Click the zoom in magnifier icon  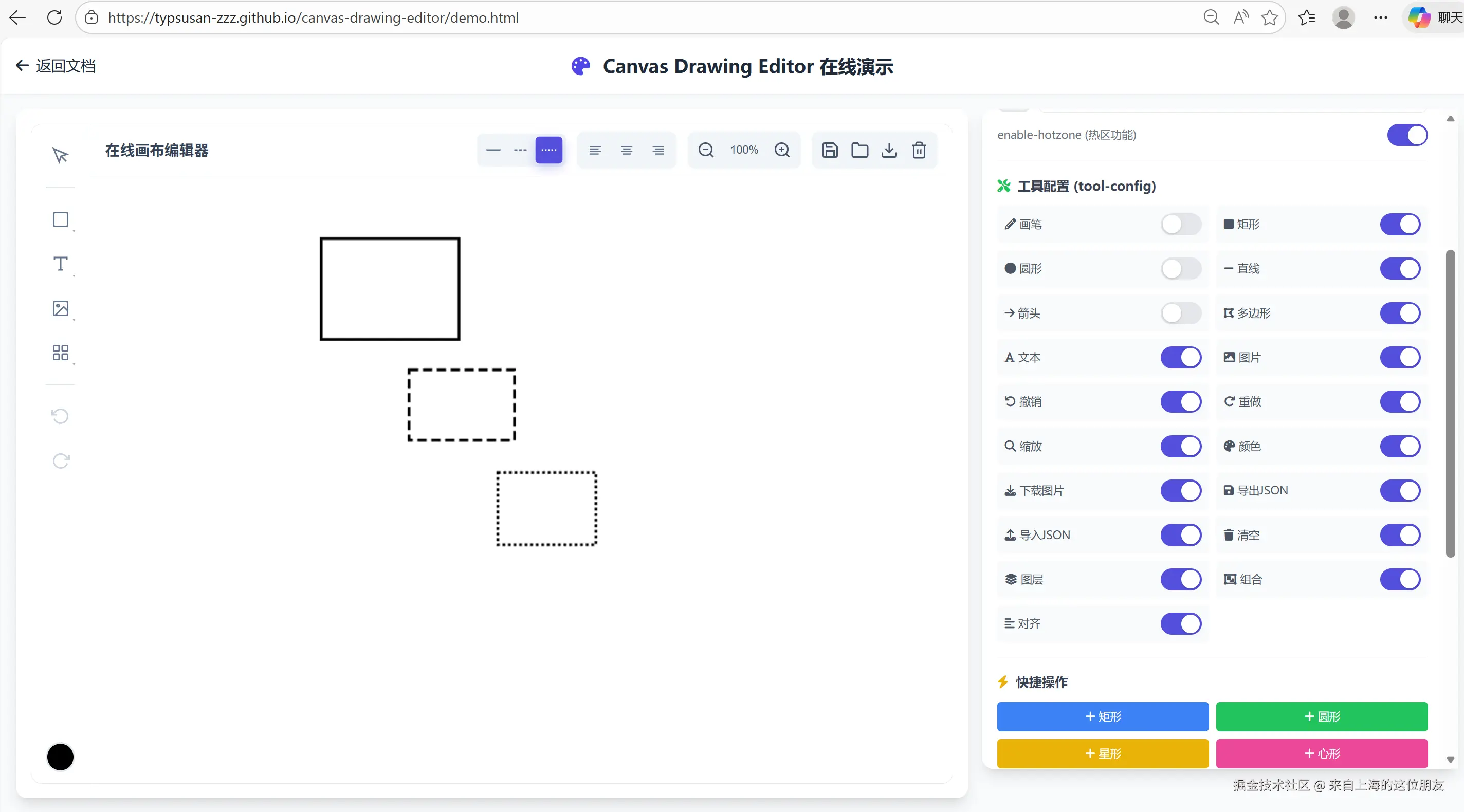point(782,150)
